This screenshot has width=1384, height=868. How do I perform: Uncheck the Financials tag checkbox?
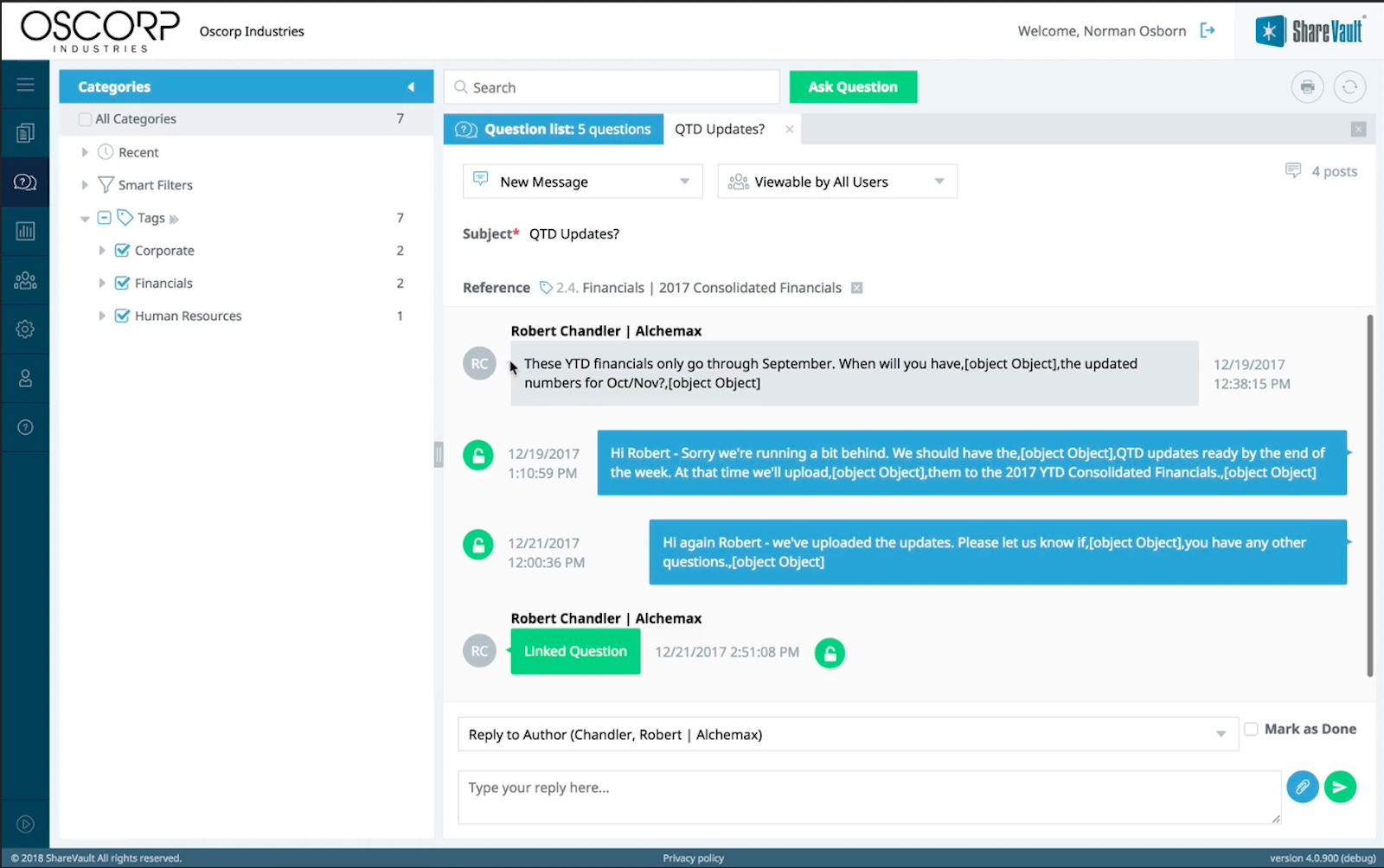pyautogui.click(x=122, y=283)
